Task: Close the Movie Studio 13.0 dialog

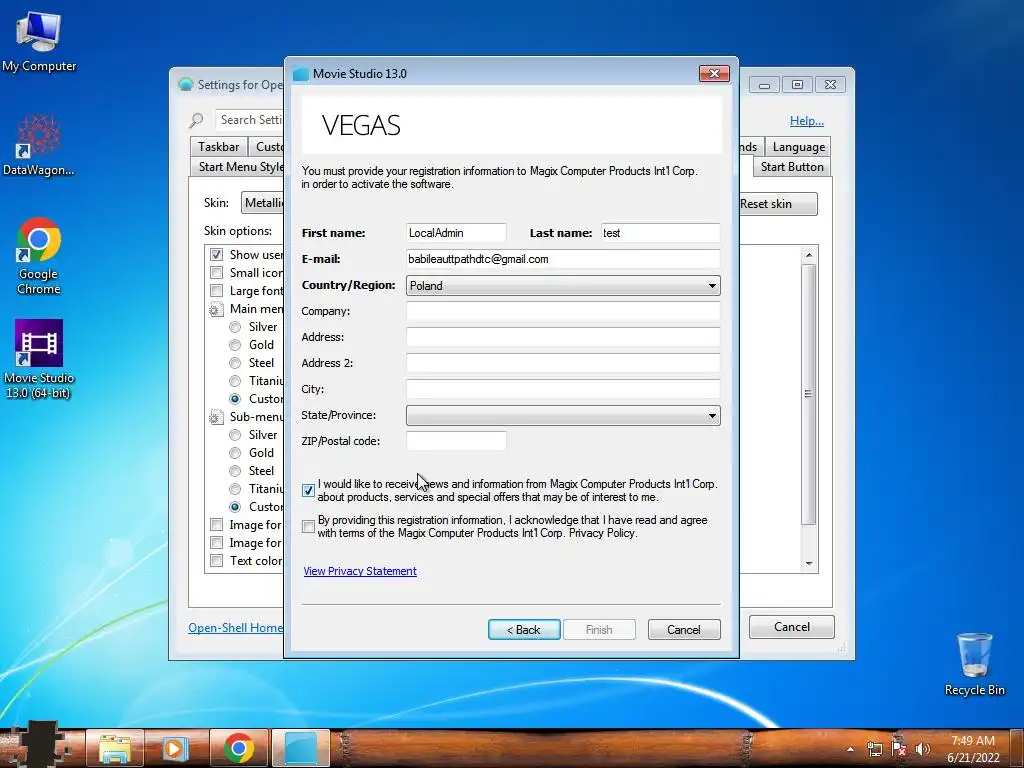Action: (x=714, y=74)
